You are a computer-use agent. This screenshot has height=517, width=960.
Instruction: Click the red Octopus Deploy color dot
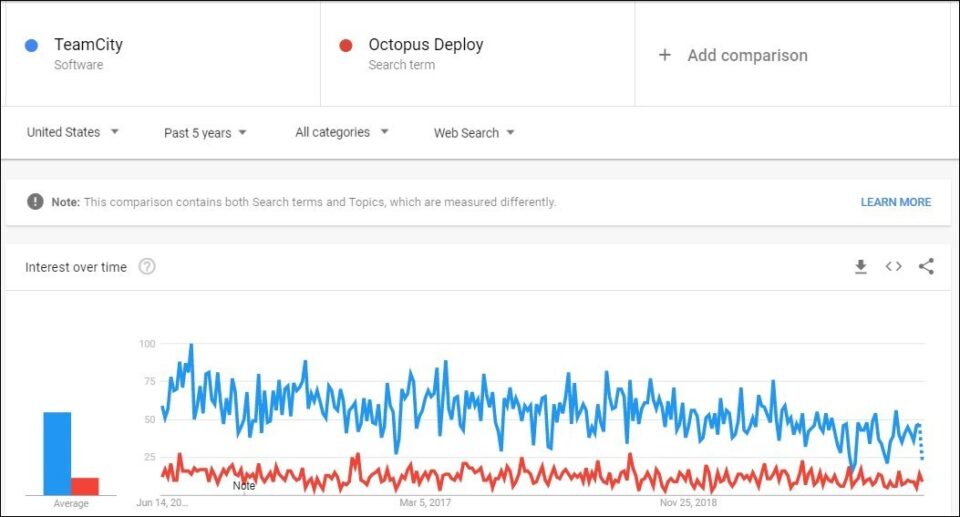pos(346,45)
